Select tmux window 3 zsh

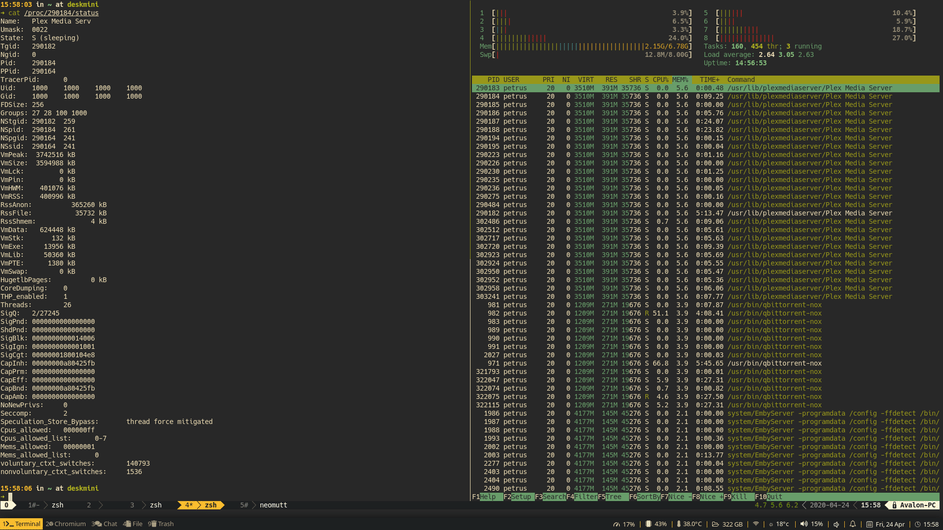coord(147,505)
